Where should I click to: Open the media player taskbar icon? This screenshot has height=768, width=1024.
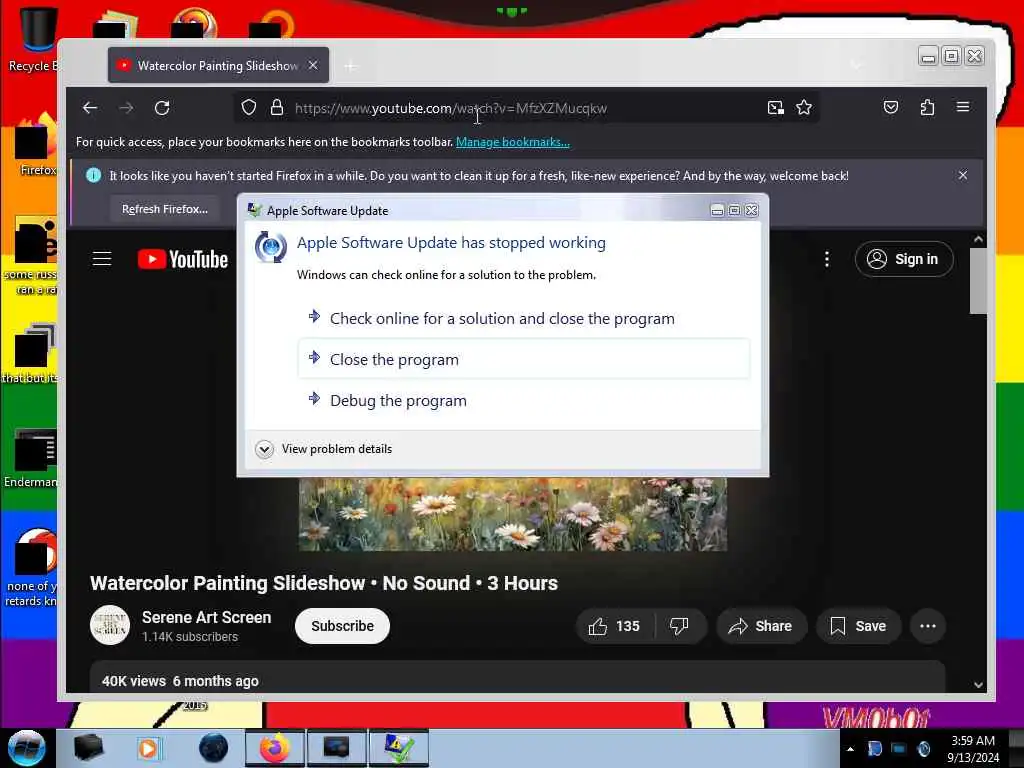[149, 748]
